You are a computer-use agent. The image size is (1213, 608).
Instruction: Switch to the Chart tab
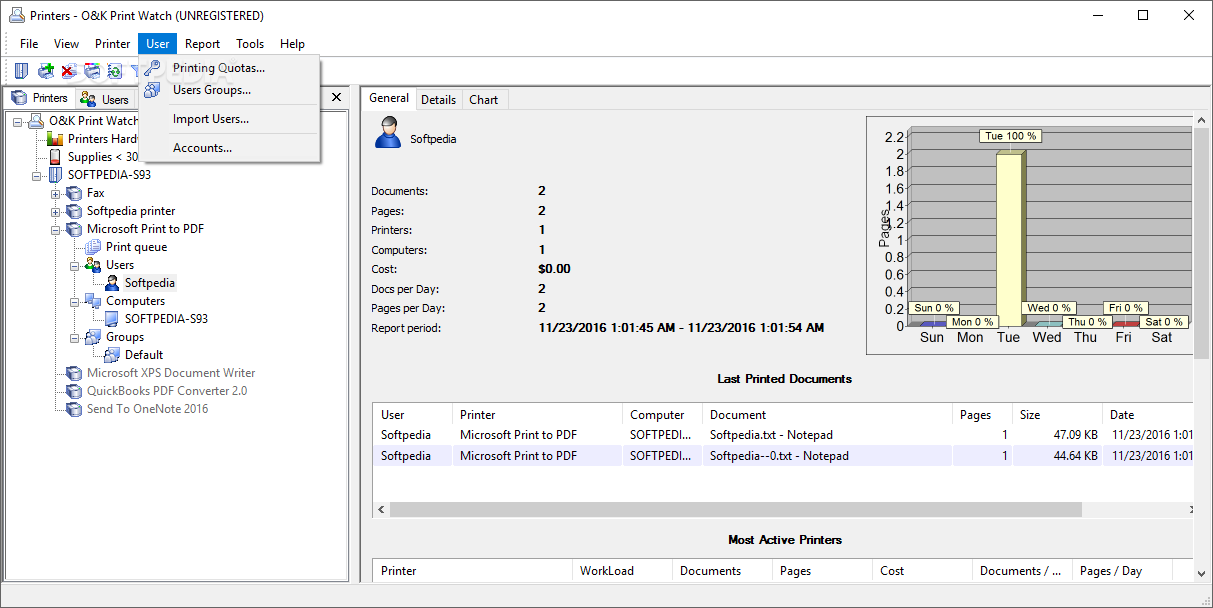pos(483,100)
